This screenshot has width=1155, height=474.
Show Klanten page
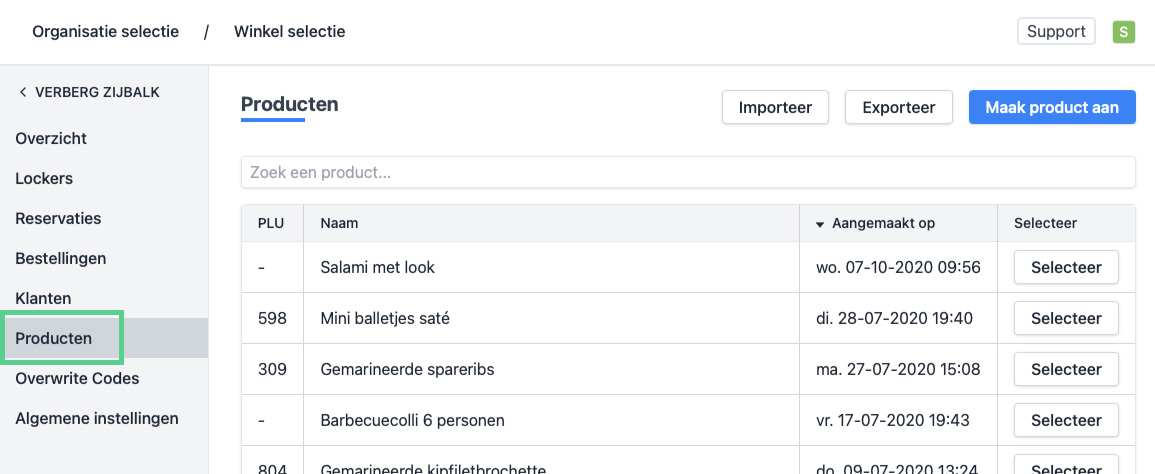[43, 298]
